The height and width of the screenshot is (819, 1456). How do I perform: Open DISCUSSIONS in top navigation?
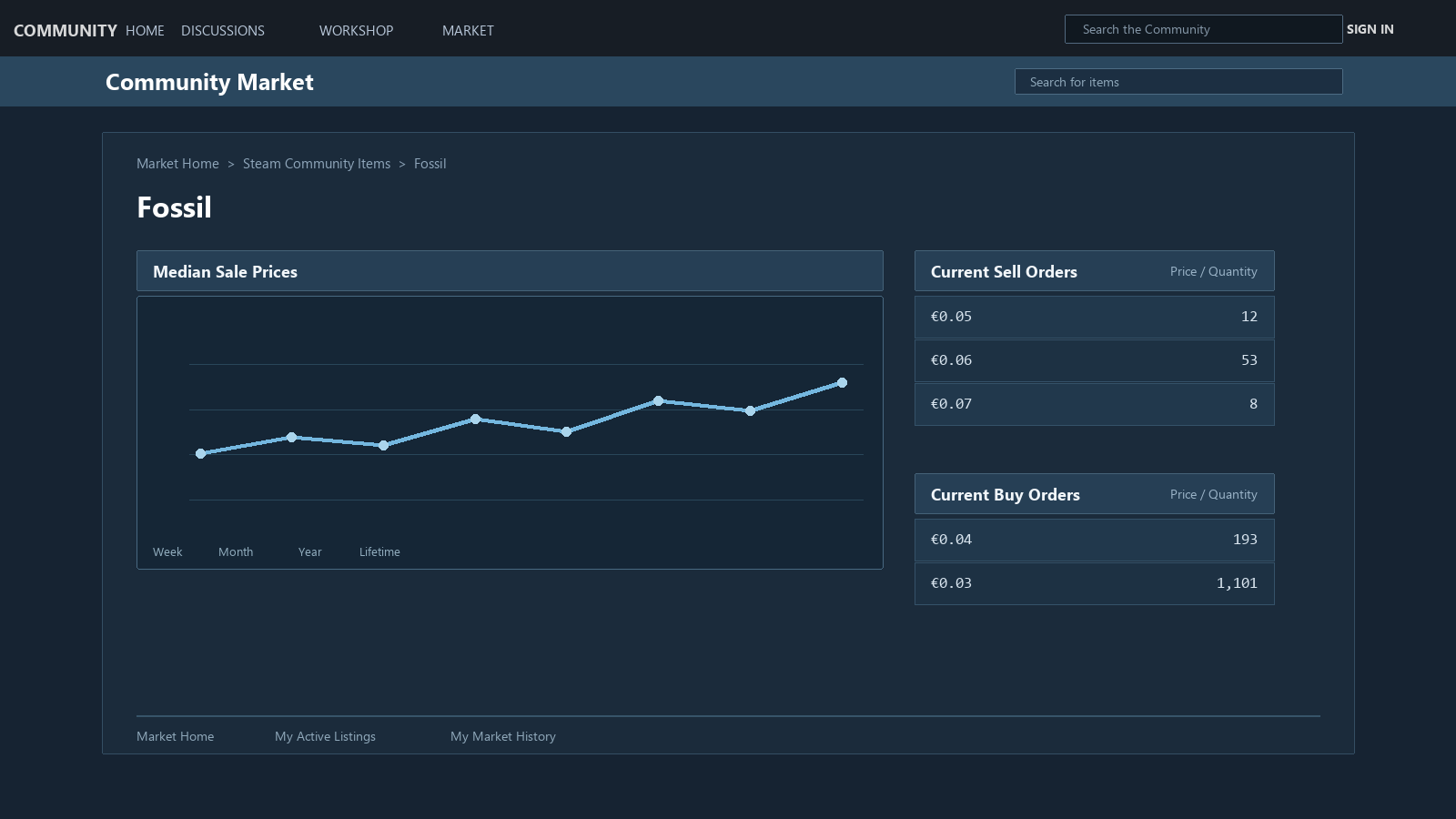(x=223, y=30)
